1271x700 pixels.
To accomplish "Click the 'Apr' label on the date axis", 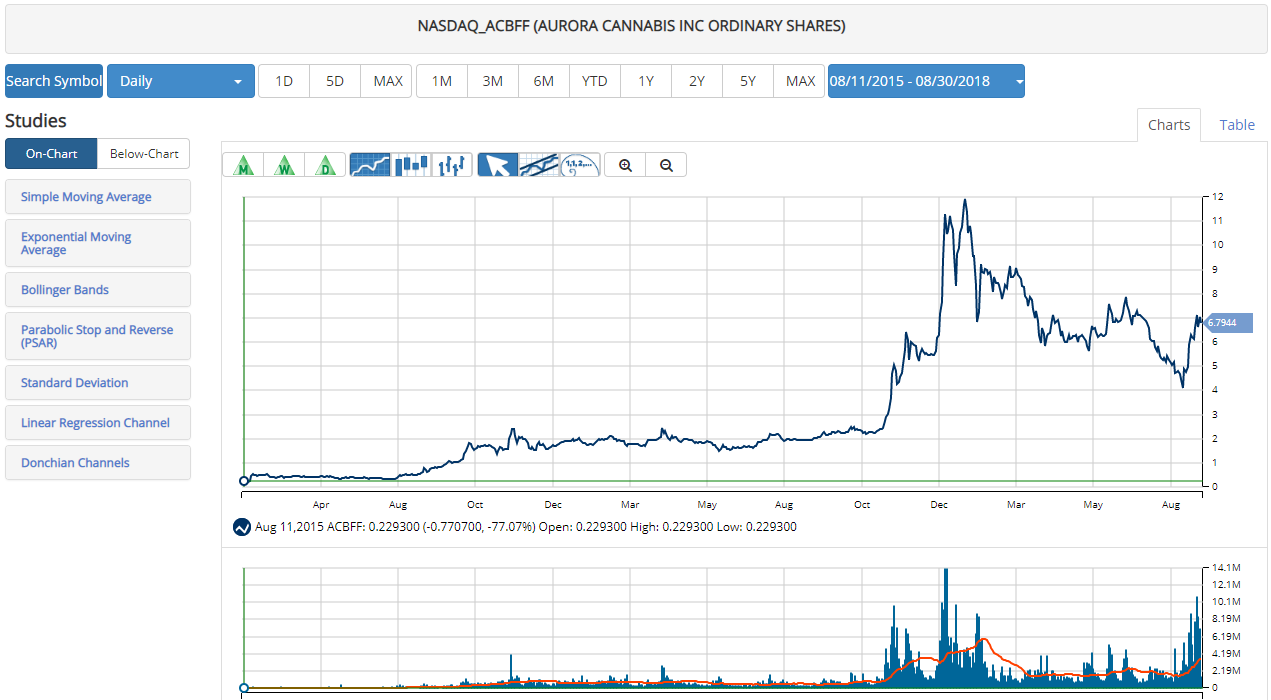I will click(x=321, y=505).
